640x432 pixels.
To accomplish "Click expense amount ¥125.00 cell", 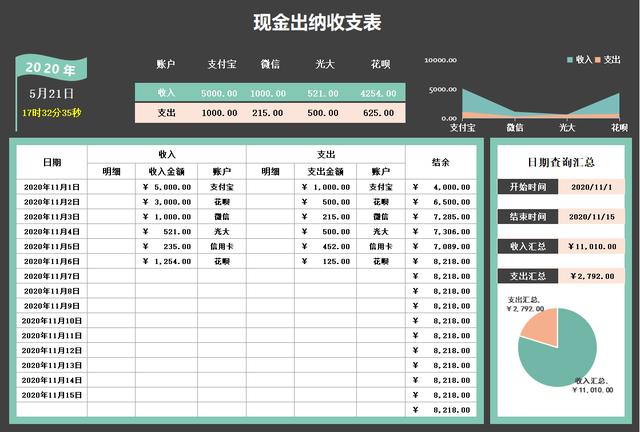I will [x=325, y=261].
